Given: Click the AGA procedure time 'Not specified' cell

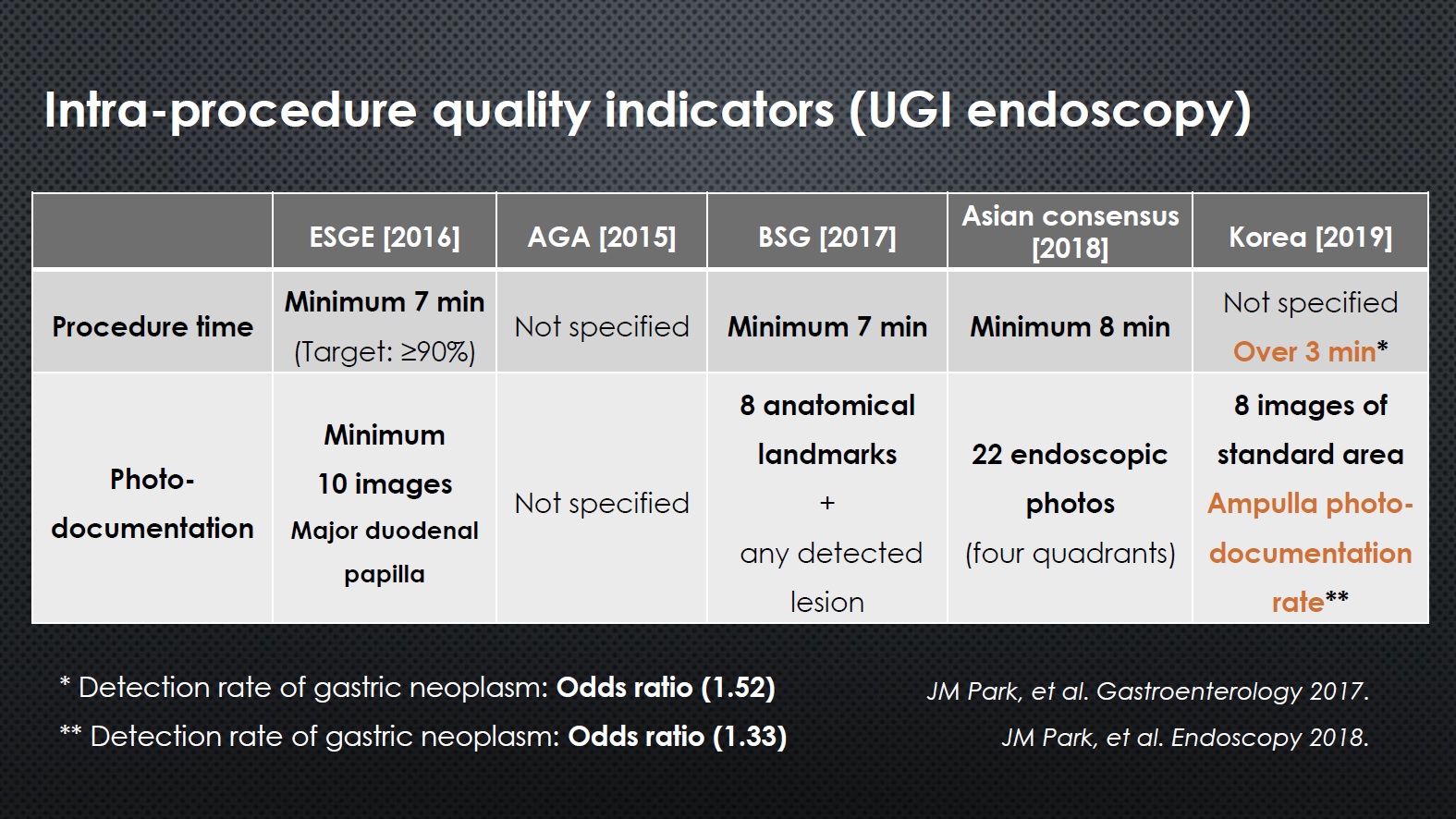Looking at the screenshot, I should tap(602, 326).
